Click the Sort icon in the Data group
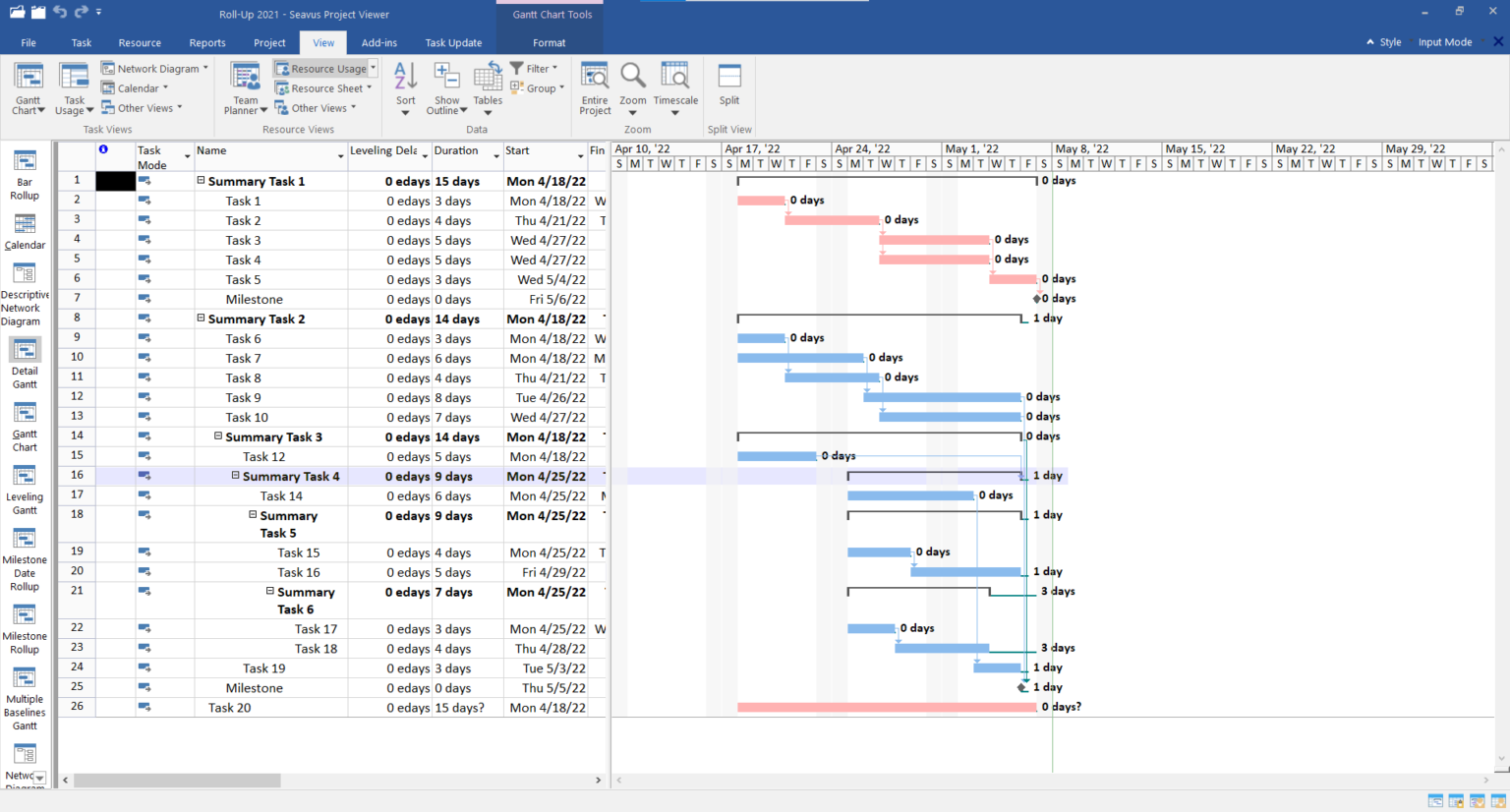 pyautogui.click(x=405, y=87)
